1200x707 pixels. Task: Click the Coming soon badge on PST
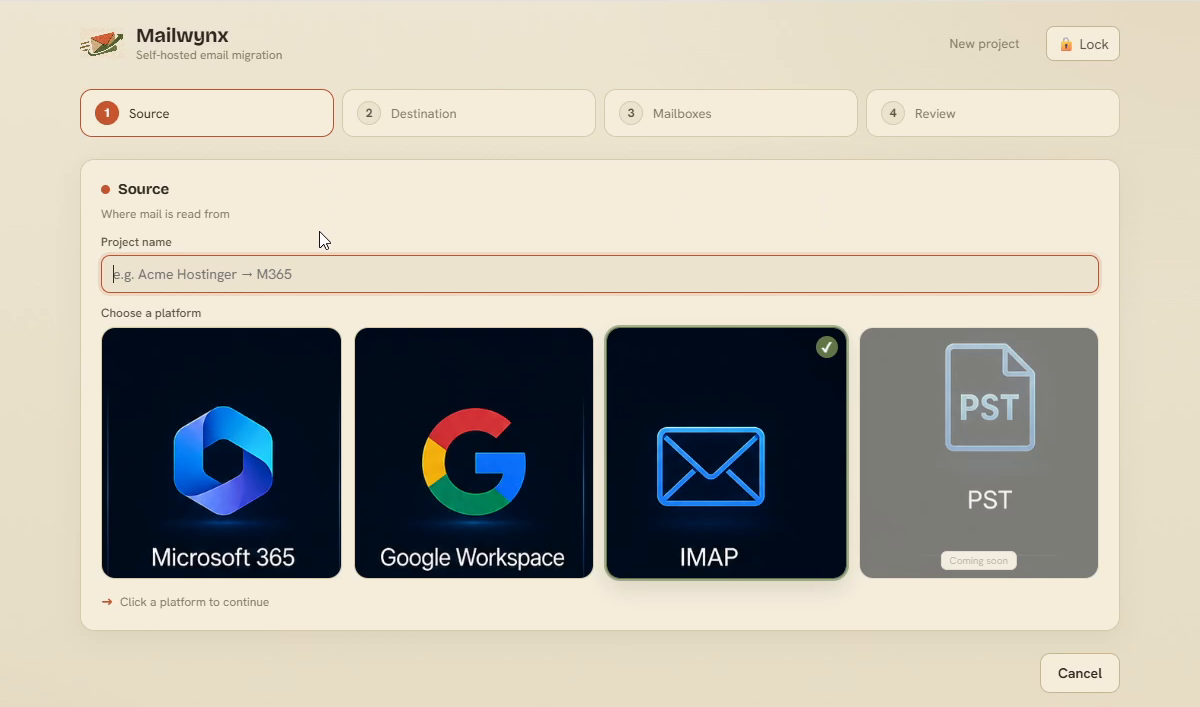[x=979, y=561]
